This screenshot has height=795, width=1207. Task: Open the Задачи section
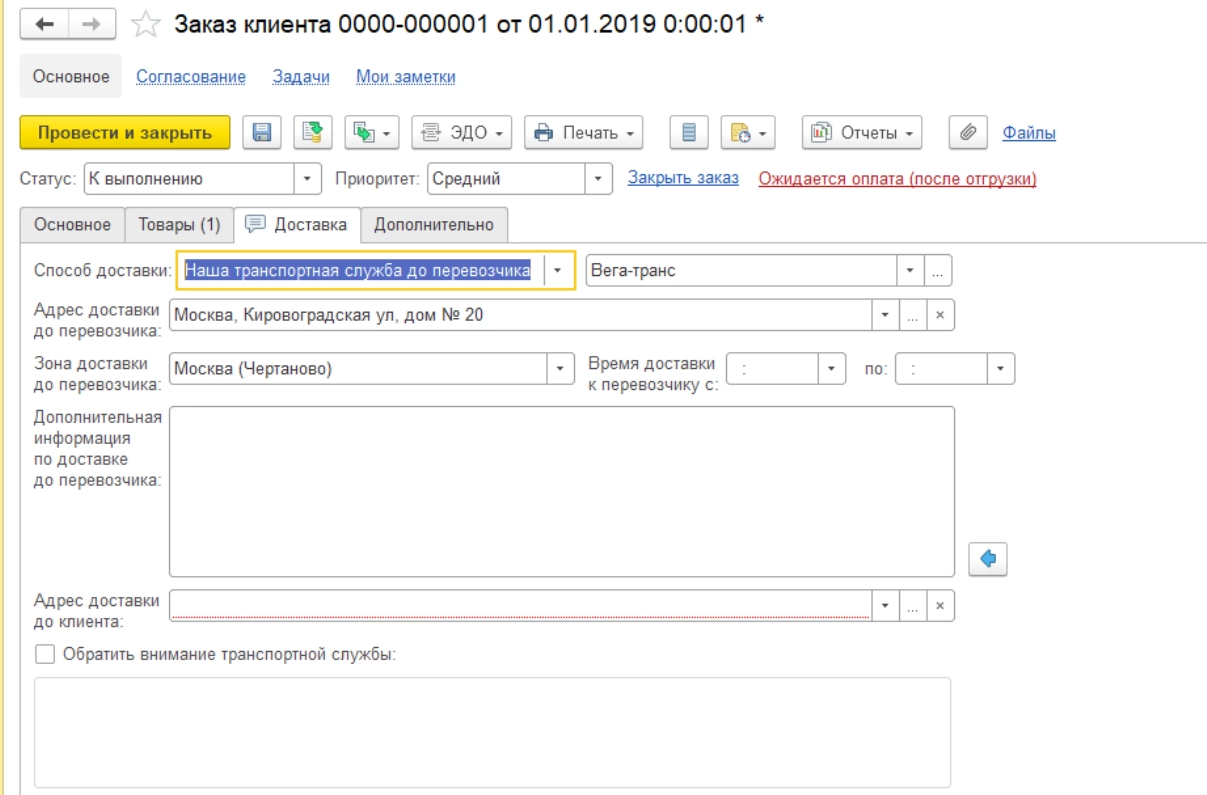pyautogui.click(x=301, y=77)
